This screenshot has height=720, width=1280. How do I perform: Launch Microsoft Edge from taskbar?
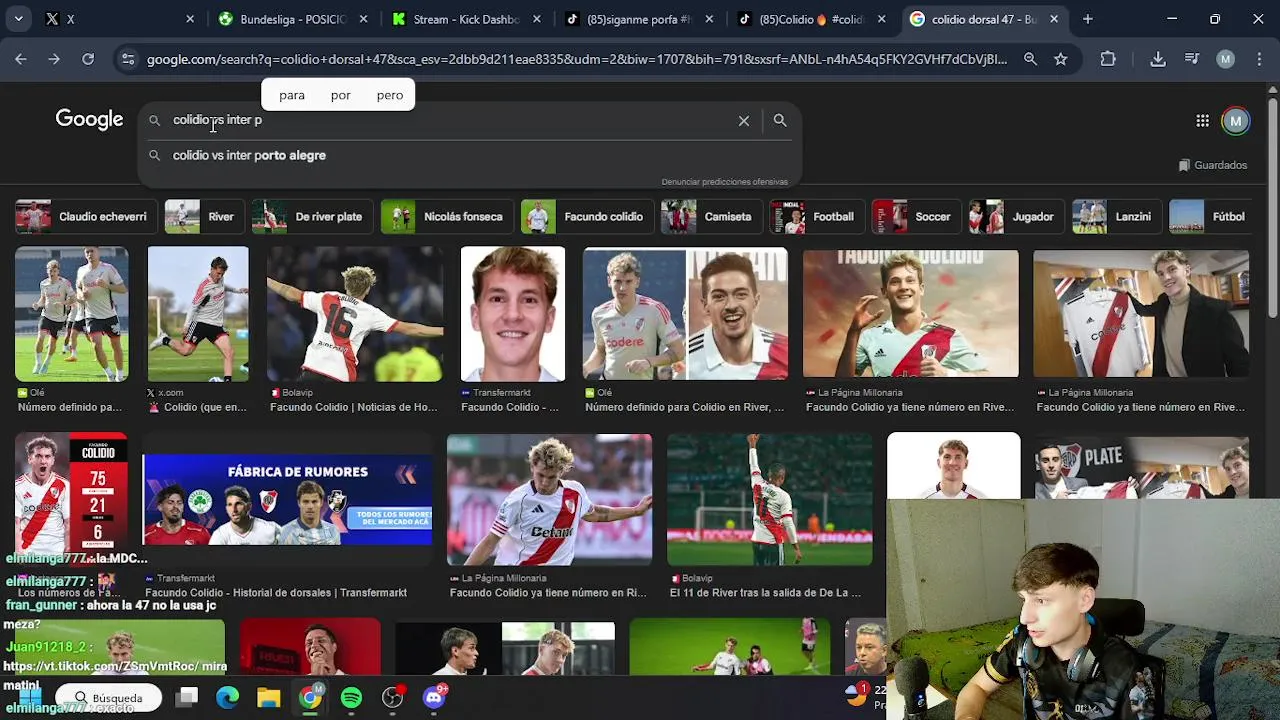pyautogui.click(x=228, y=697)
